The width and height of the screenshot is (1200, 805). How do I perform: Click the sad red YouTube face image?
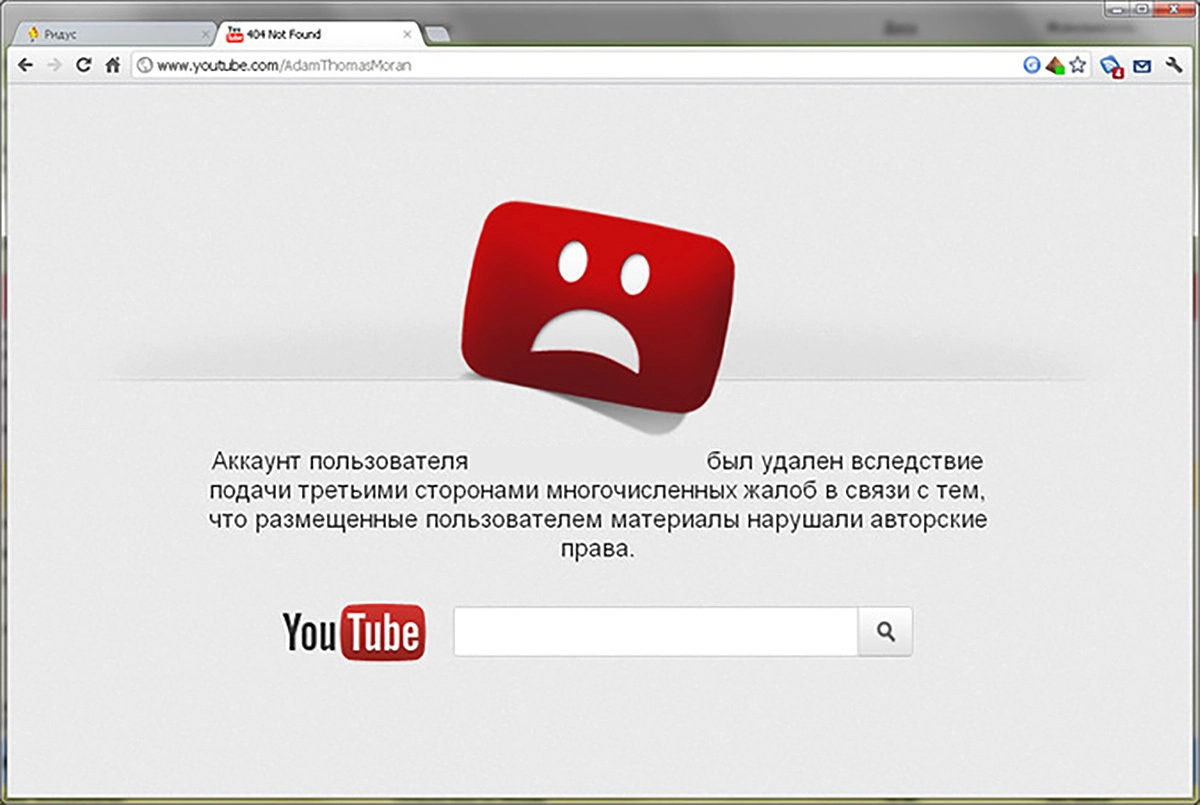point(598,305)
